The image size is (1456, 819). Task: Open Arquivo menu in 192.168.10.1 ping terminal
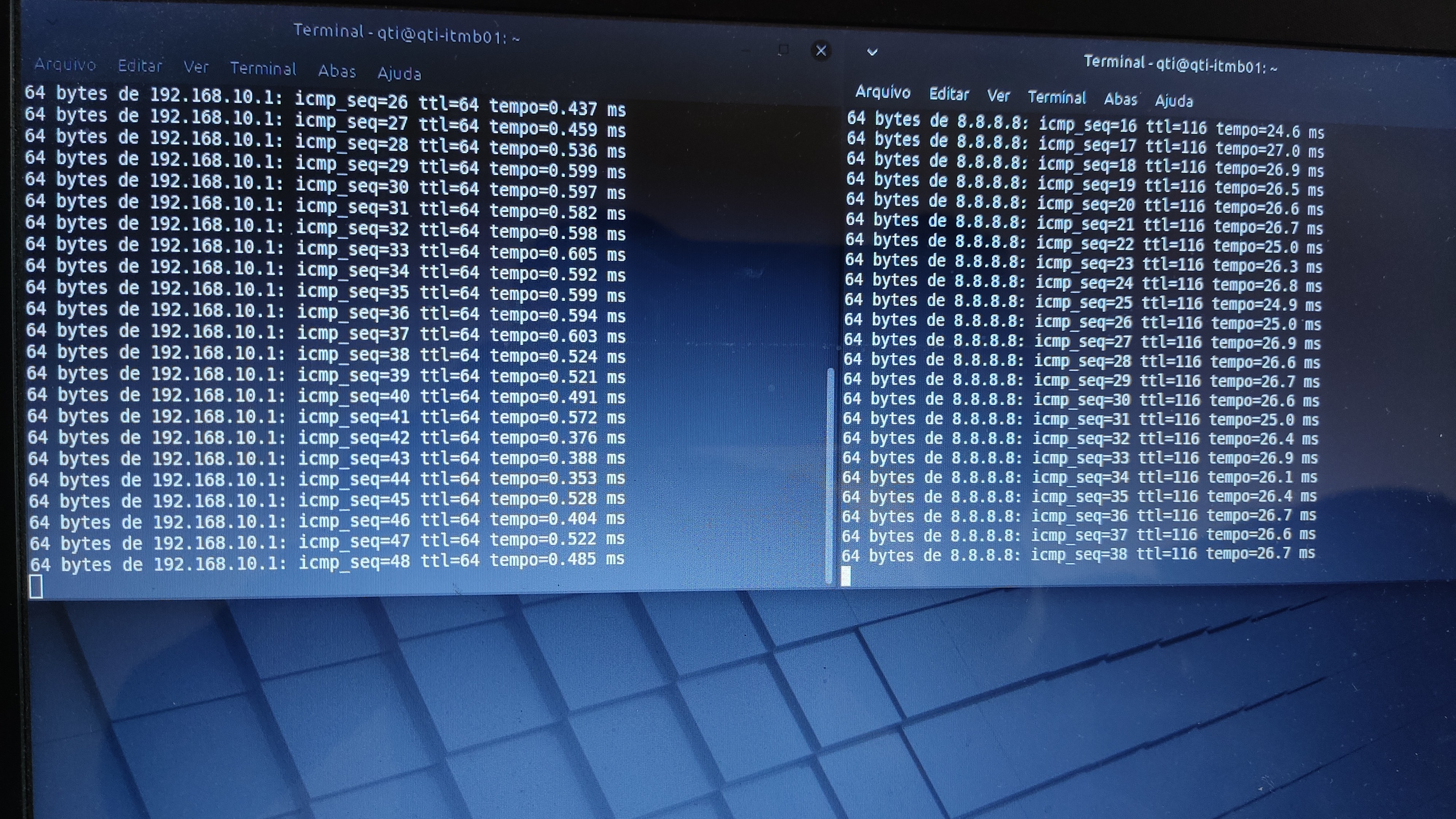point(65,64)
